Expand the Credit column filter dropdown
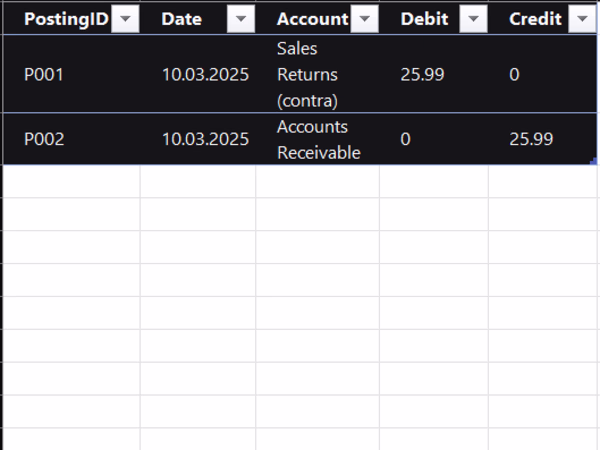The width and height of the screenshot is (600, 450). point(582,19)
